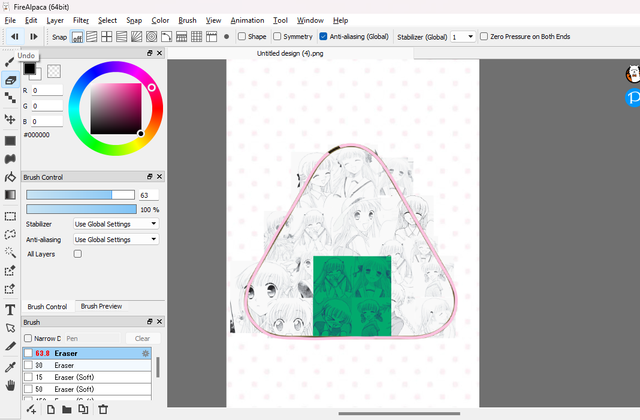Select the 20 Eraser brush

[x=87, y=365]
